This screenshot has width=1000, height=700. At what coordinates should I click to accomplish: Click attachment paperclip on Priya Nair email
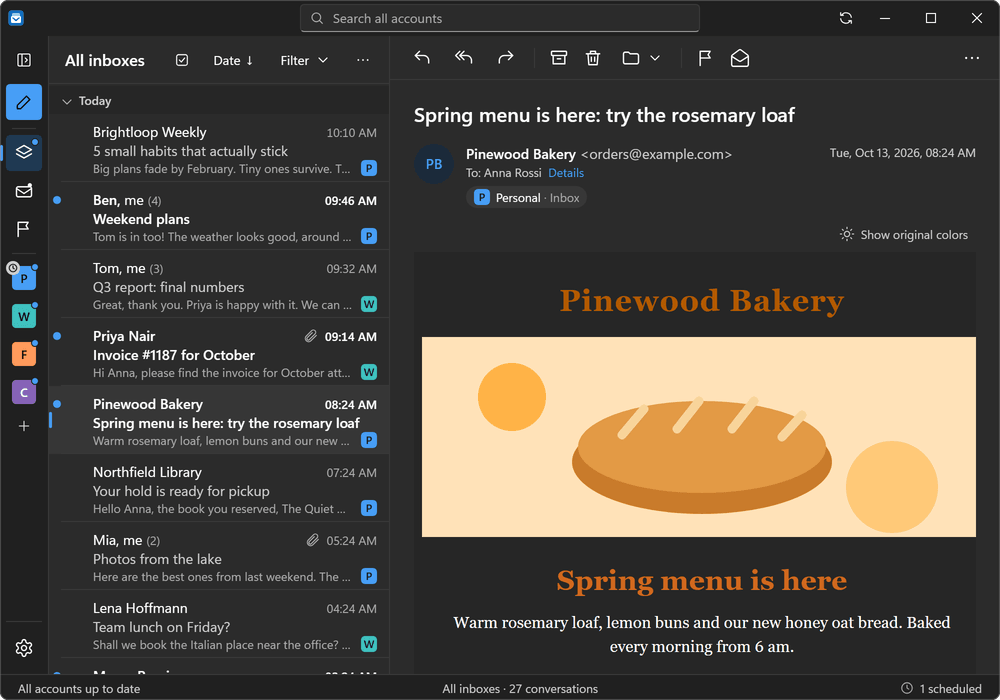pos(311,336)
